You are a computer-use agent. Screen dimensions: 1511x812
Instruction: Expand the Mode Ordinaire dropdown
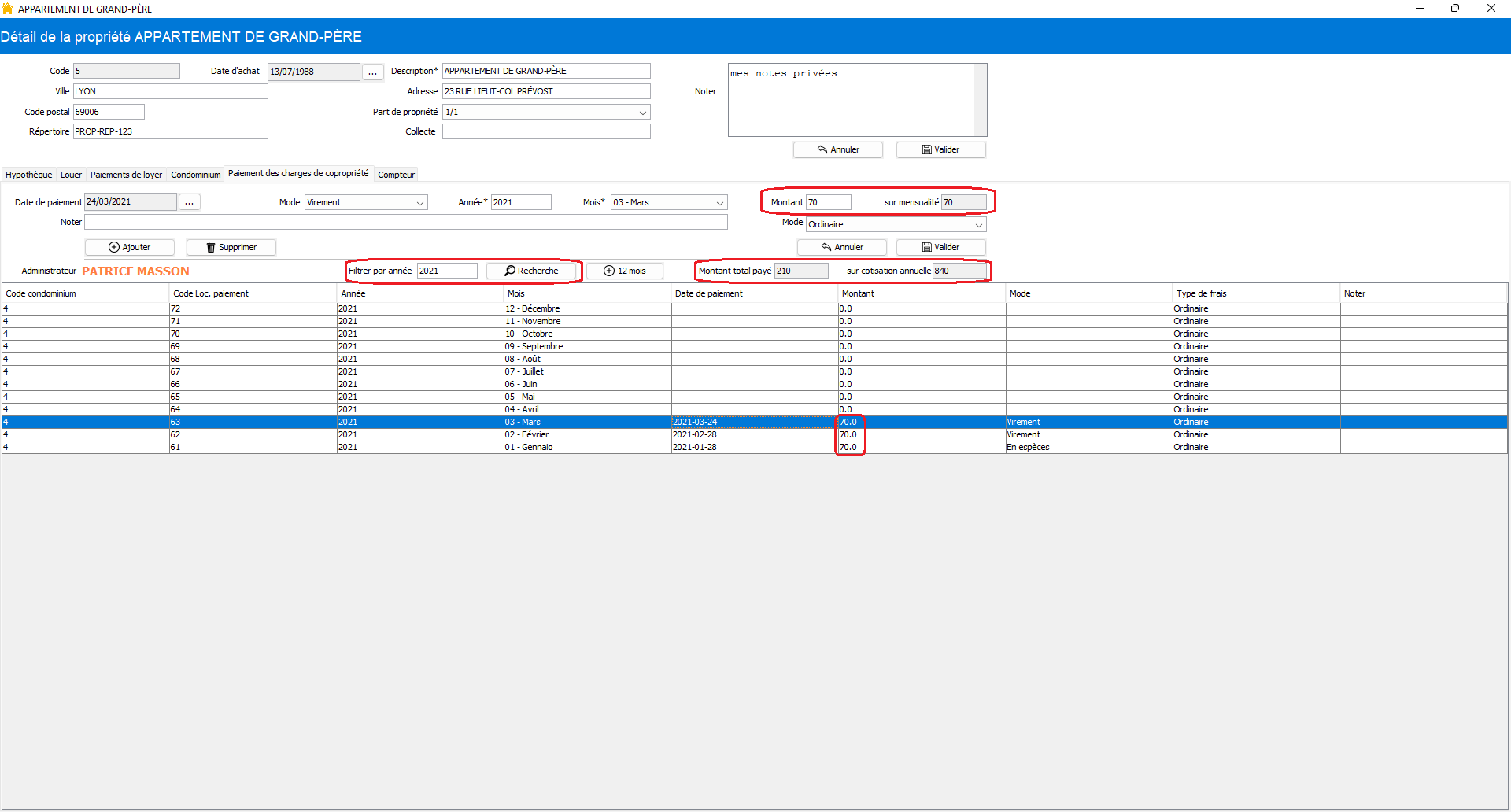click(978, 225)
